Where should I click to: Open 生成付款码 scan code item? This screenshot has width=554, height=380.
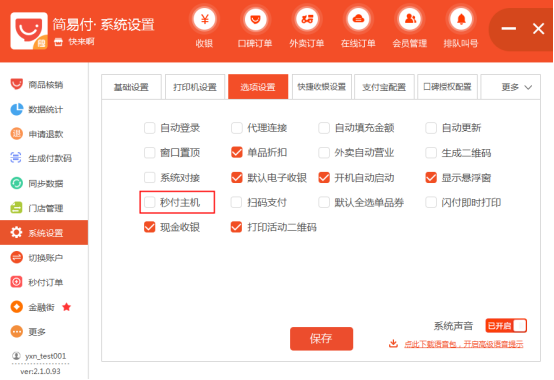click(x=44, y=158)
